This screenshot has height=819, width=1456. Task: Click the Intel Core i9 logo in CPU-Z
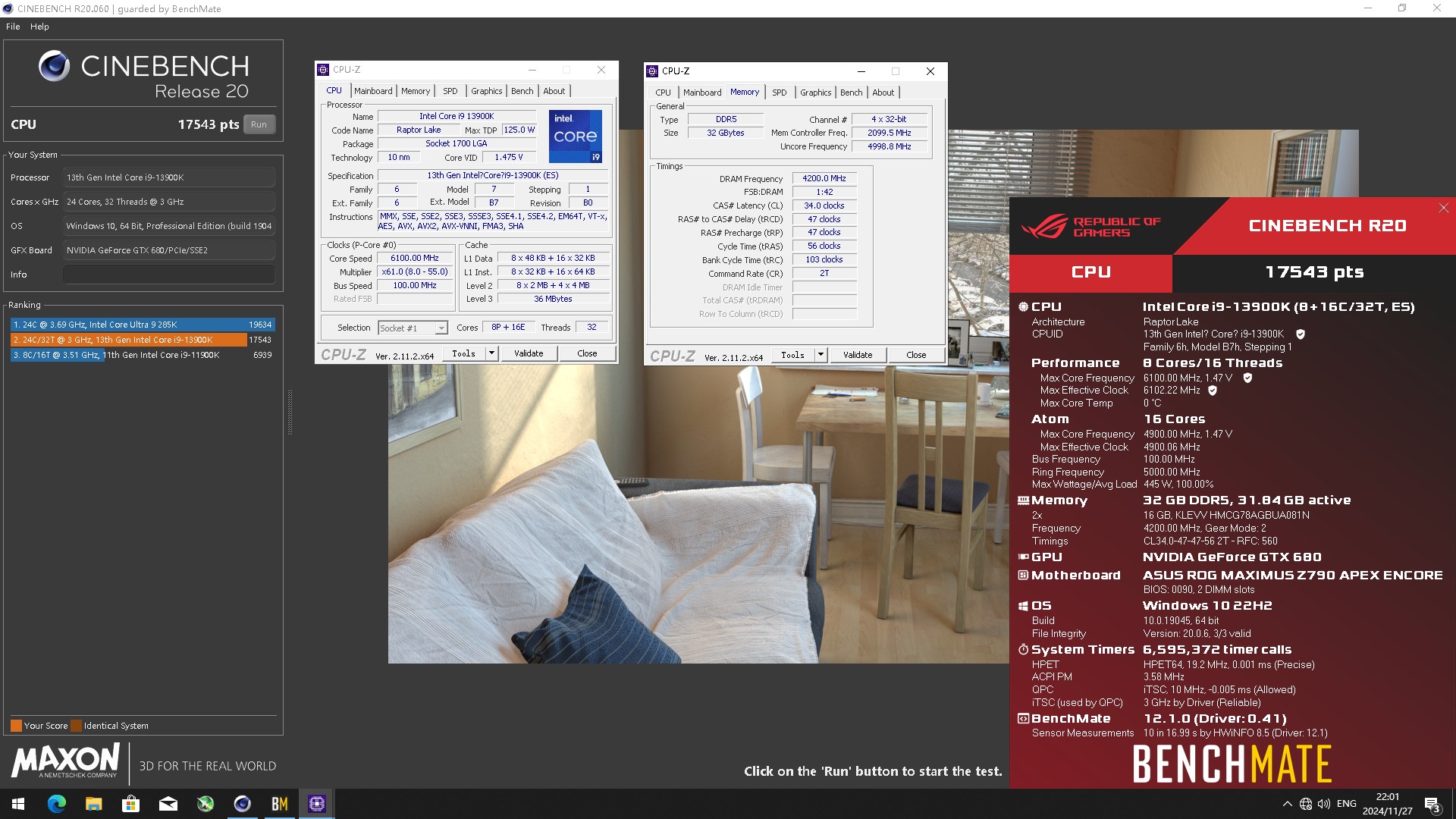pyautogui.click(x=575, y=136)
